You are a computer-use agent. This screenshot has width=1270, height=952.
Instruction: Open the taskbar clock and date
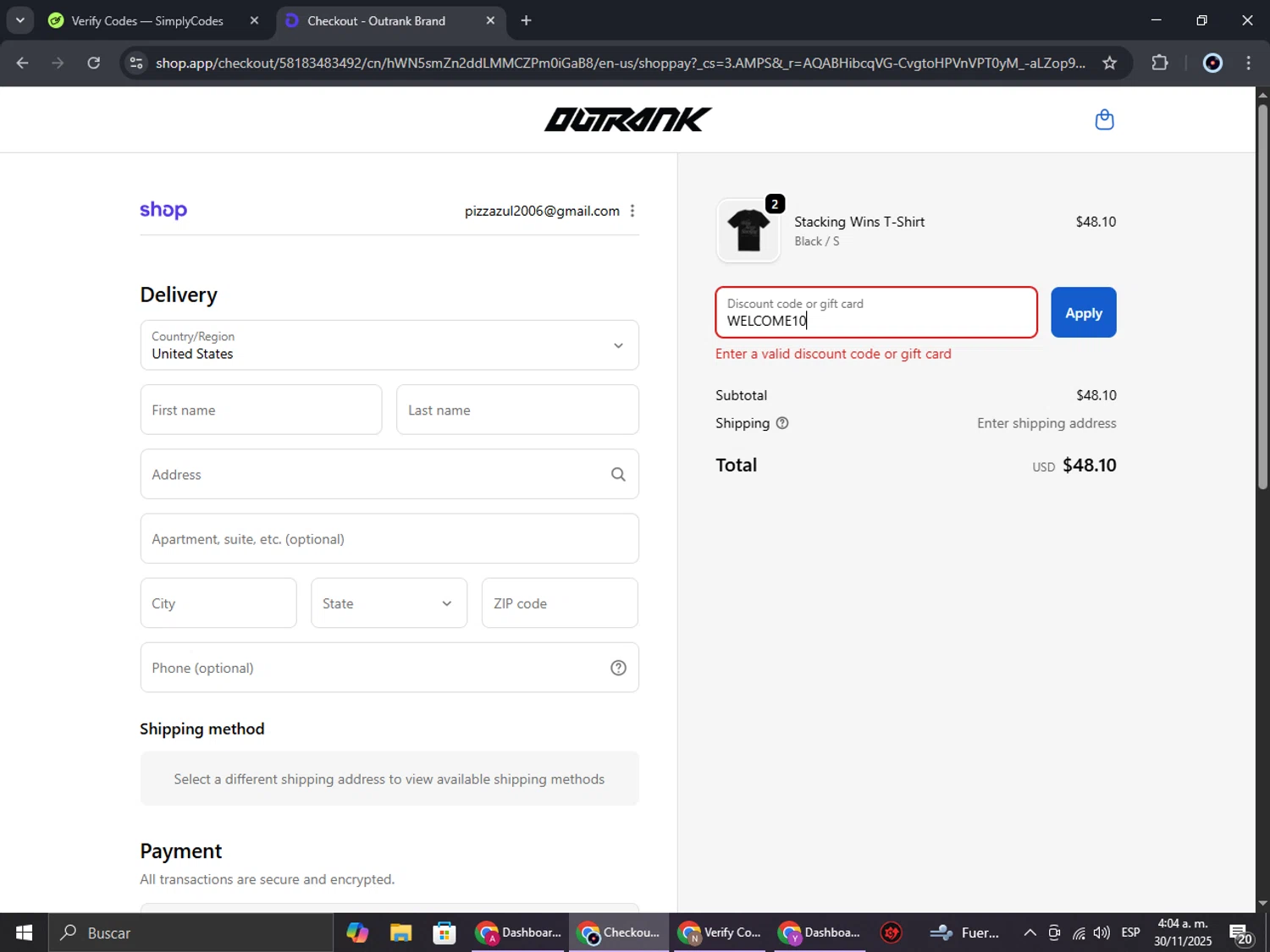pyautogui.click(x=1182, y=933)
